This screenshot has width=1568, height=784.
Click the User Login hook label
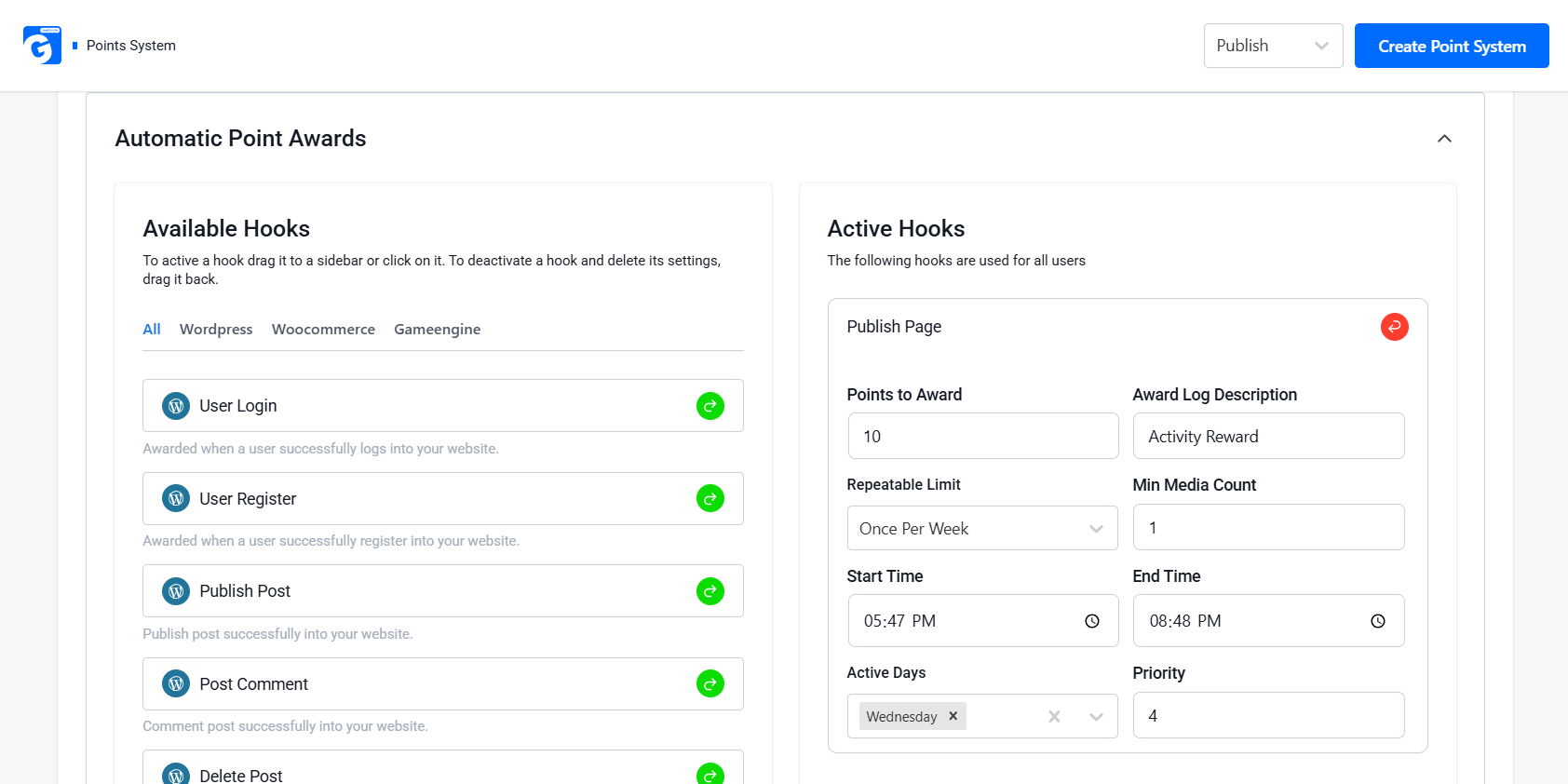238,406
